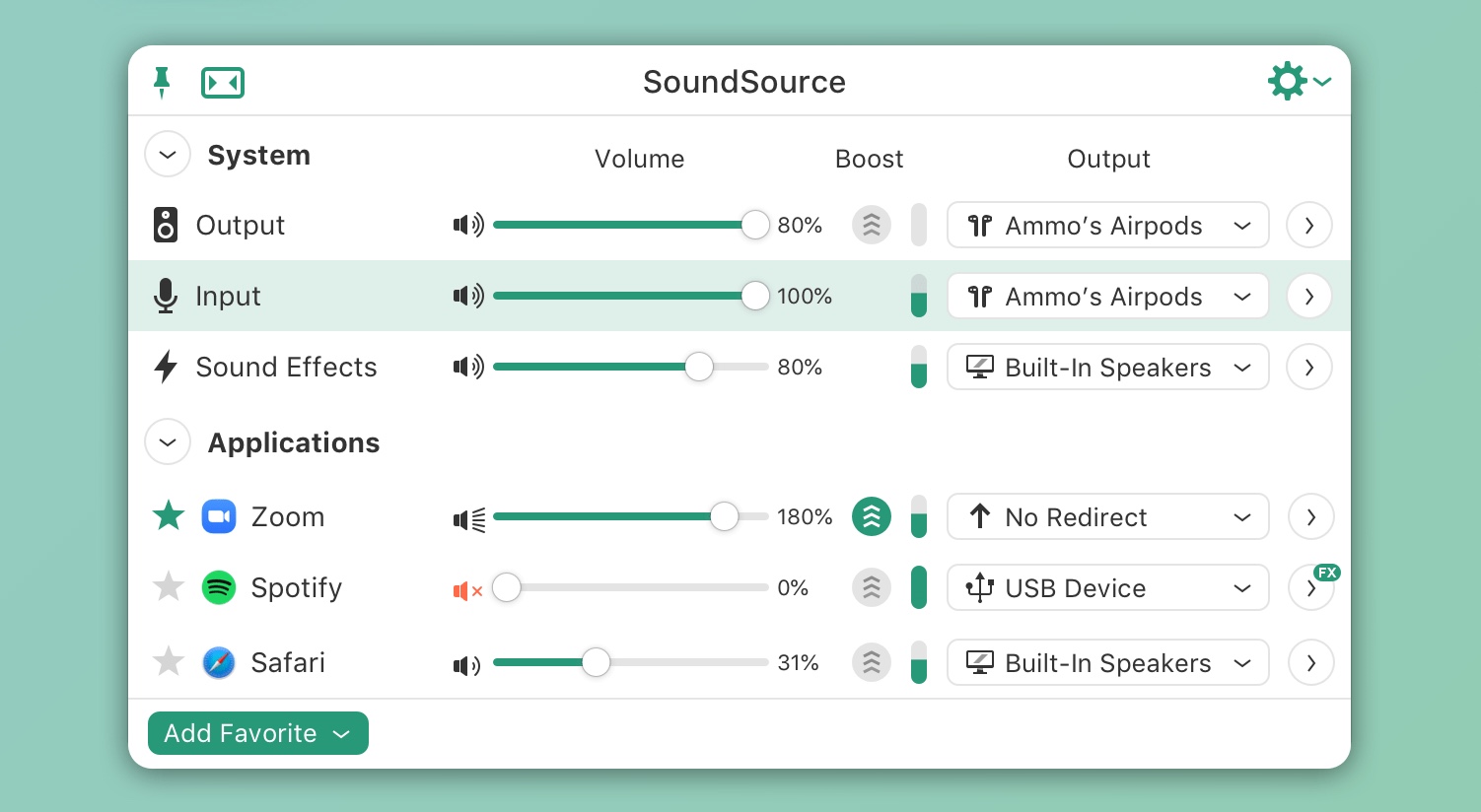
Task: Collapse the Applications section
Action: [x=168, y=442]
